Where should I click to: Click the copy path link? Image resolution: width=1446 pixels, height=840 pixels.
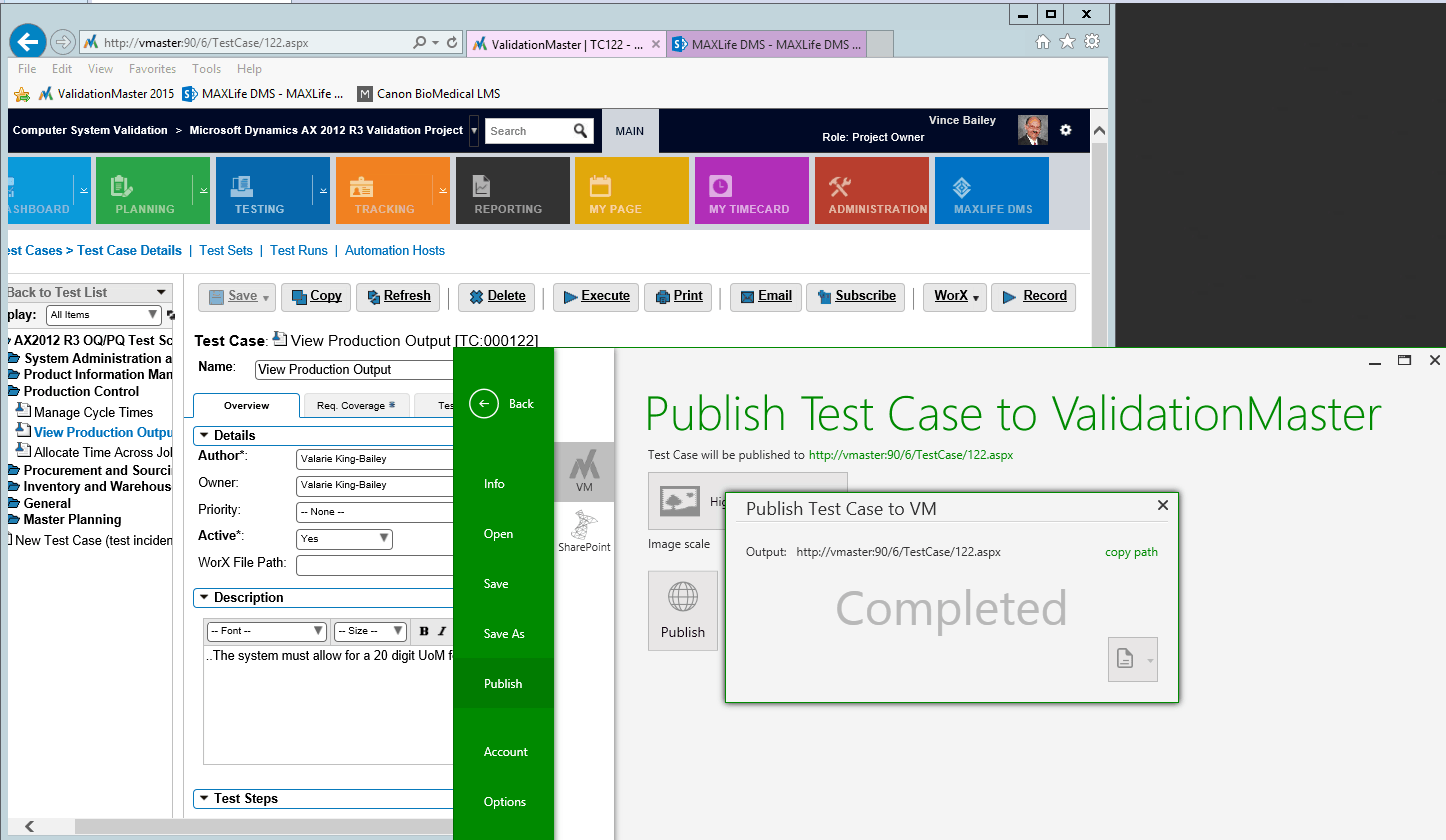pyautogui.click(x=1131, y=552)
